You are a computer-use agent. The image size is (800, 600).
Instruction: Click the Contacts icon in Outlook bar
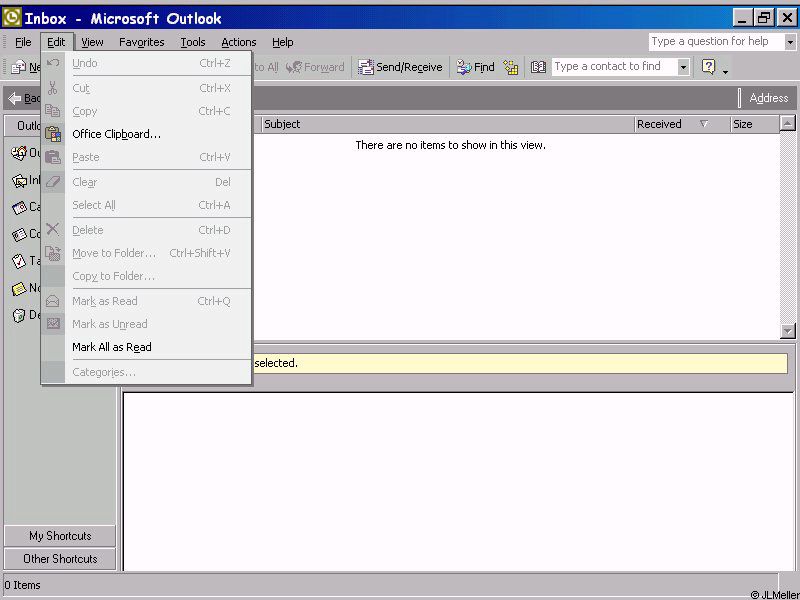click(20, 235)
